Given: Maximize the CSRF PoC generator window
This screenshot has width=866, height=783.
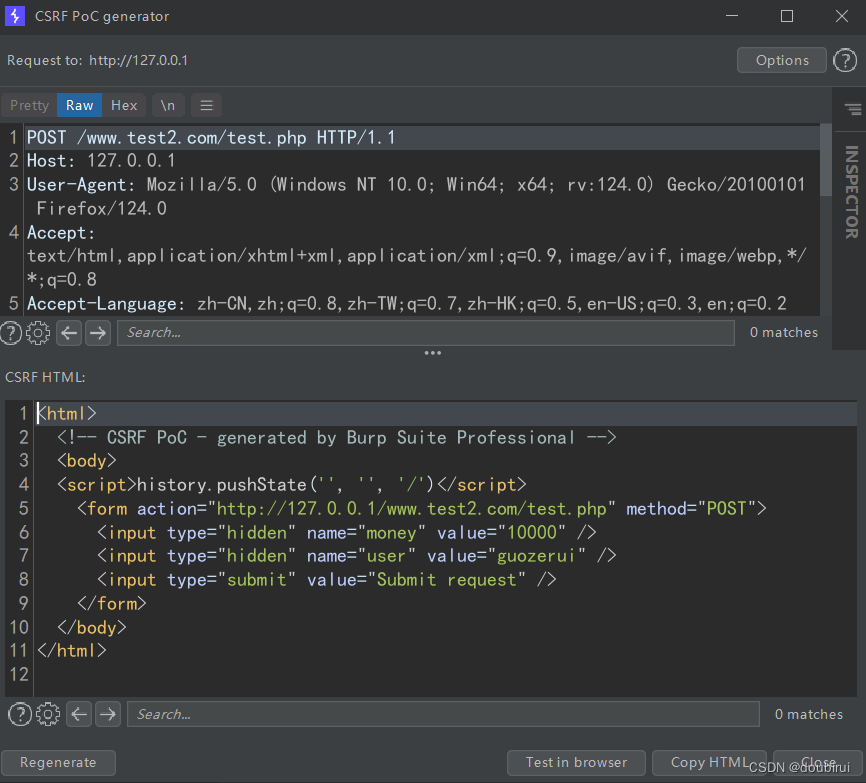Looking at the screenshot, I should pos(787,16).
